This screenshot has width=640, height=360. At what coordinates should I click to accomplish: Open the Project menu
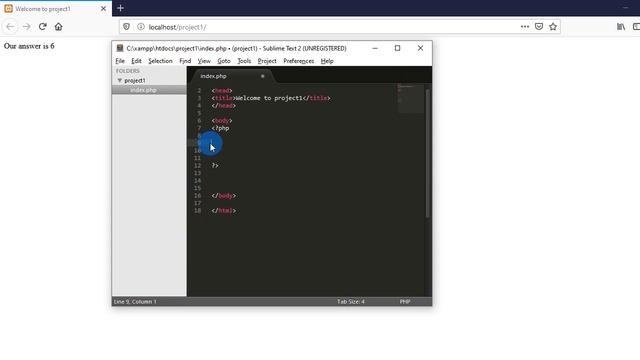click(267, 61)
